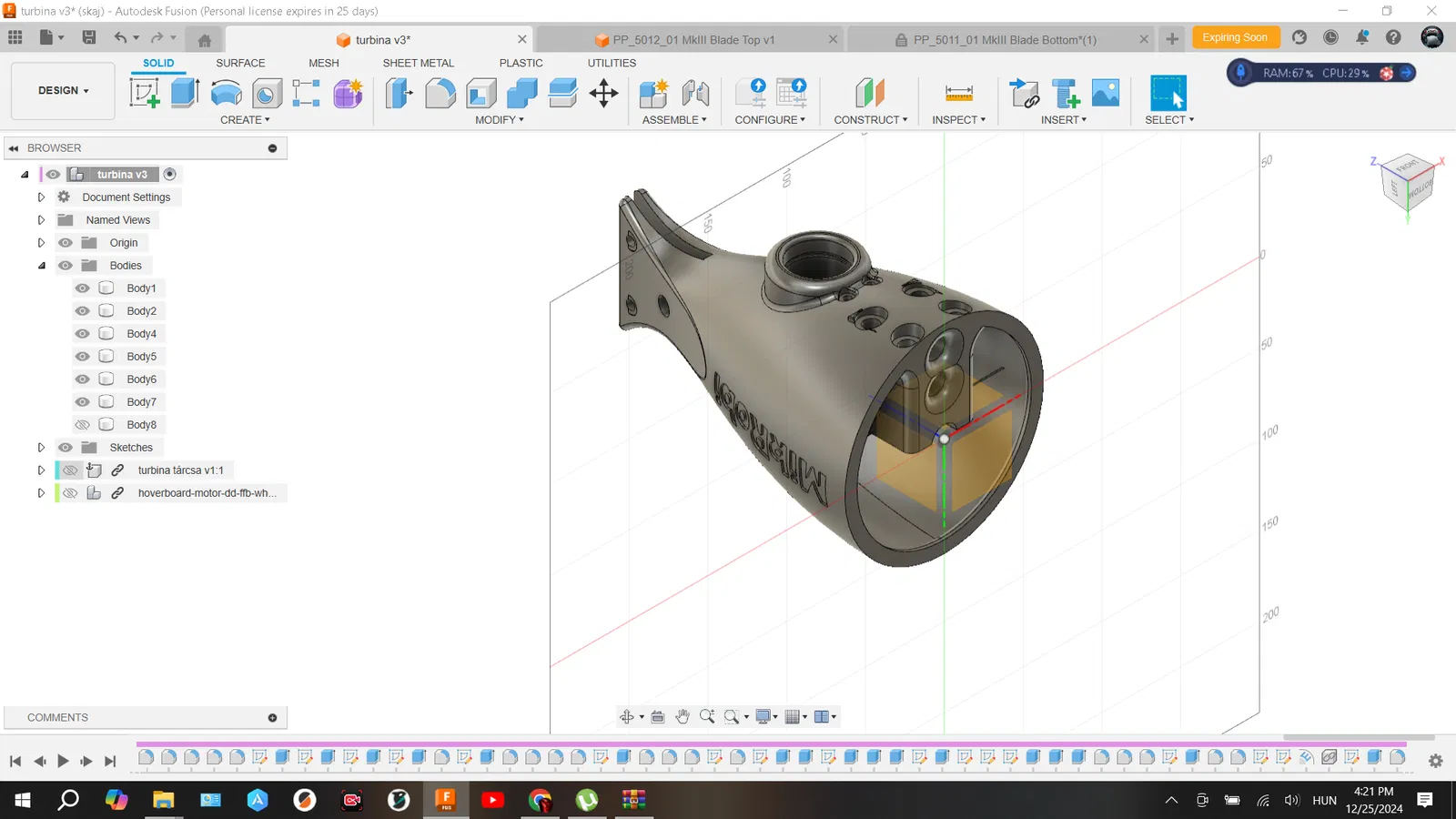Open the PP_5012_01 MkIII Blade Top tab
This screenshot has width=1456, height=819.
693,40
